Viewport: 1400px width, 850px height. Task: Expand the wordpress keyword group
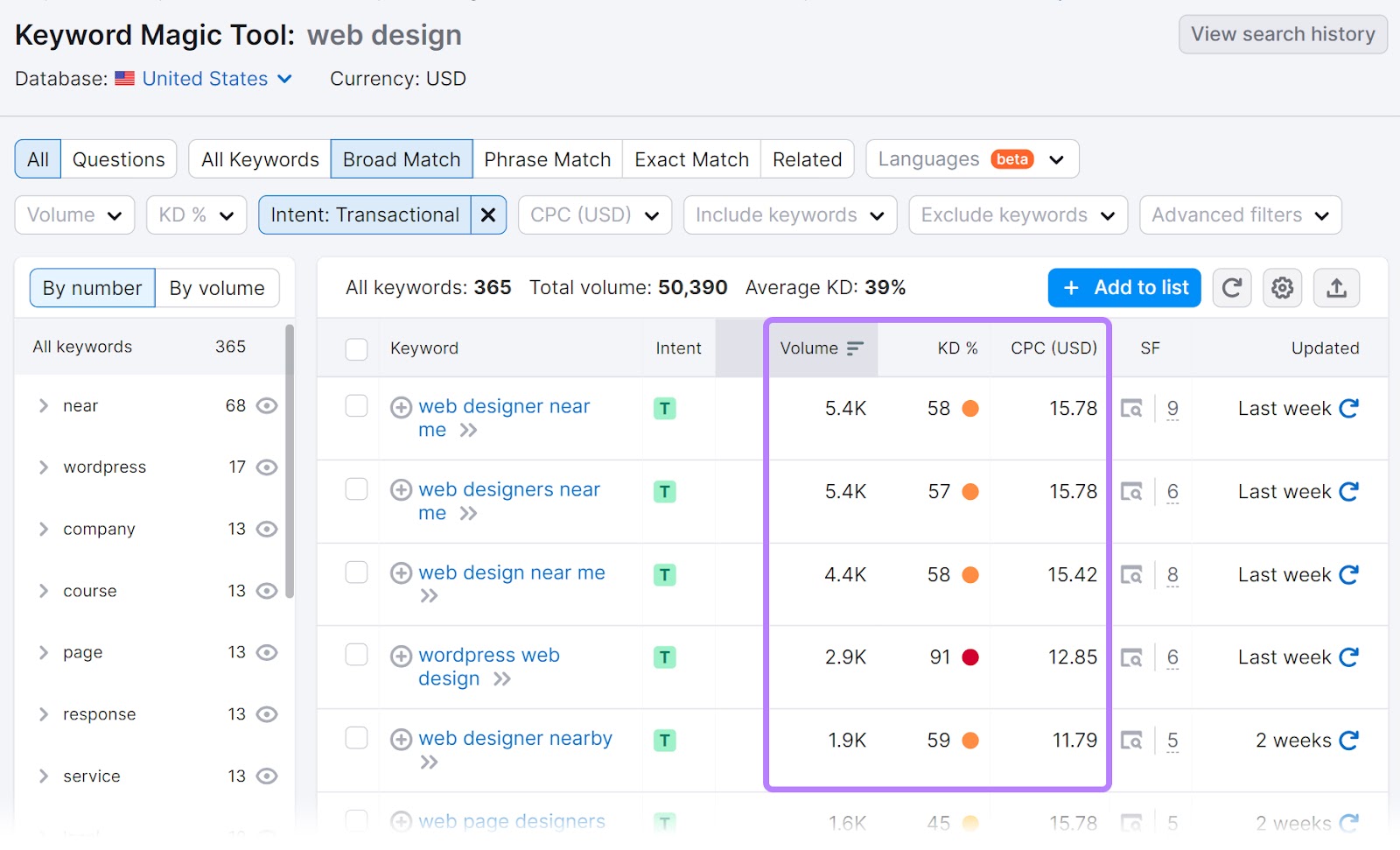pyautogui.click(x=43, y=467)
